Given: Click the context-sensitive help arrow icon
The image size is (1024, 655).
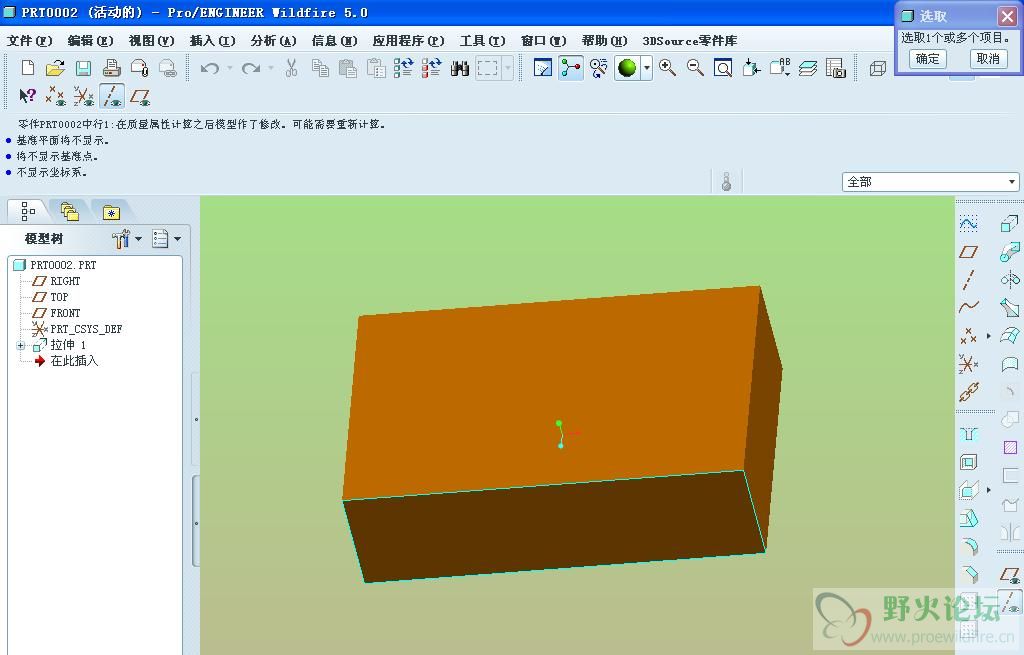Looking at the screenshot, I should pyautogui.click(x=27, y=97).
